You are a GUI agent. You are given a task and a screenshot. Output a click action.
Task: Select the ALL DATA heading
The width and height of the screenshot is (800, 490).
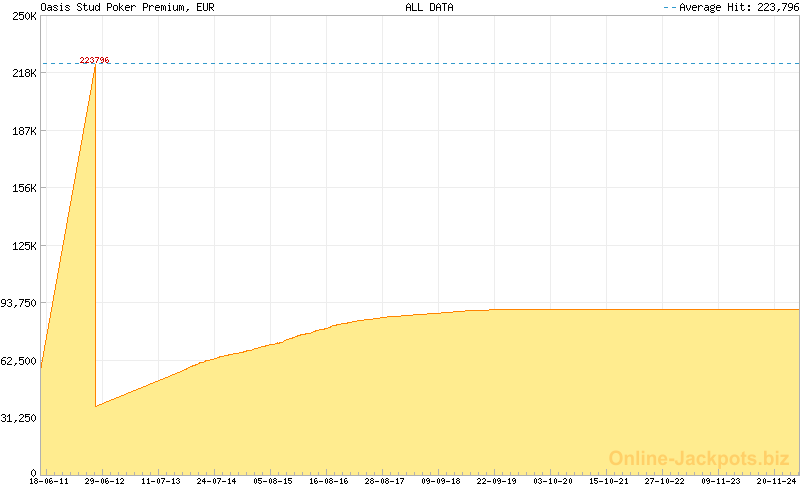point(429,7)
